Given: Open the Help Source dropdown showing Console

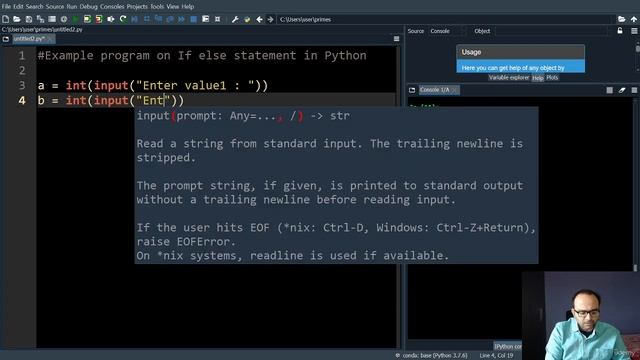Looking at the screenshot, I should [447, 31].
